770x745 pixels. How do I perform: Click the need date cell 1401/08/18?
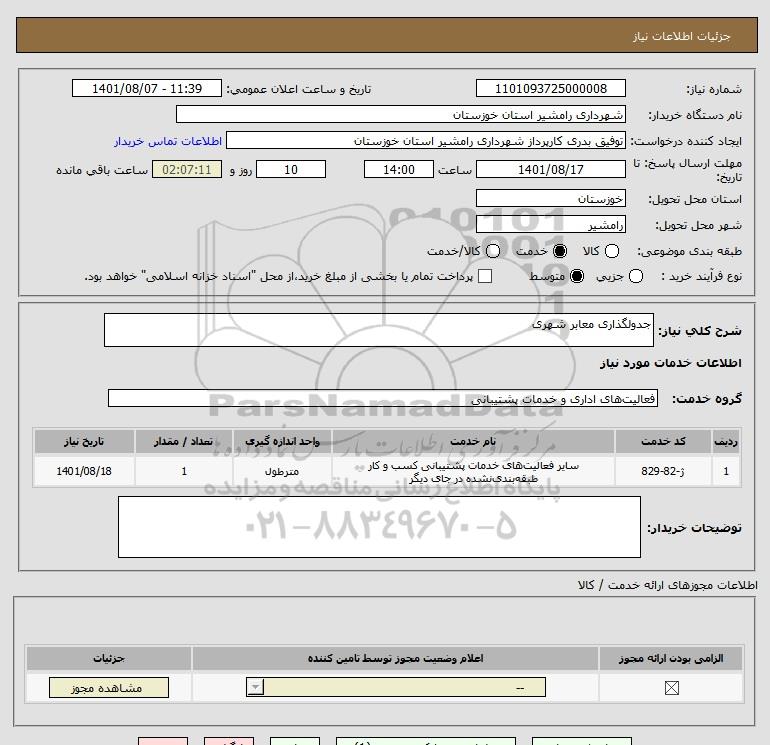tap(84, 471)
